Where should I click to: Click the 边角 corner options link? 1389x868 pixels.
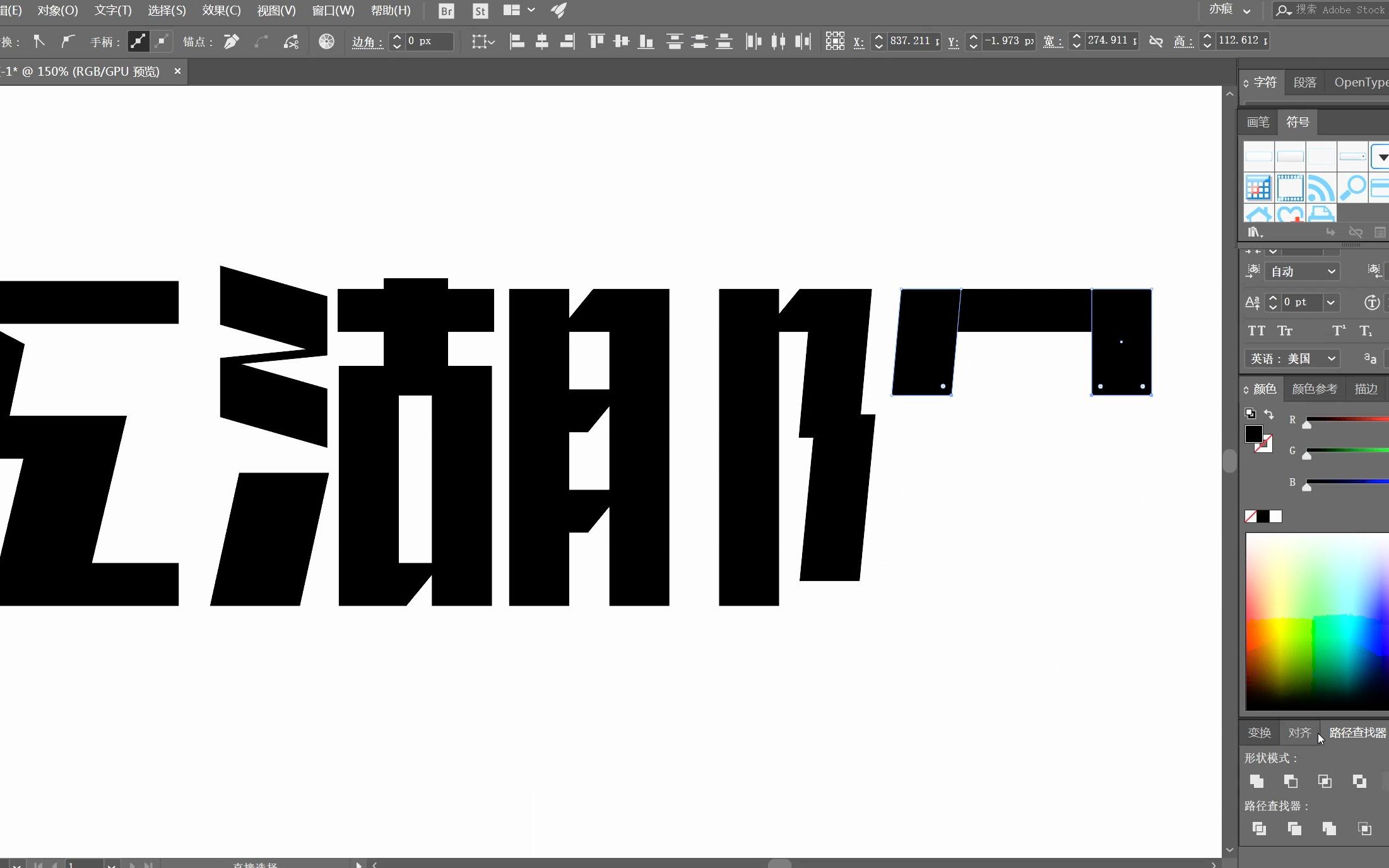(367, 42)
